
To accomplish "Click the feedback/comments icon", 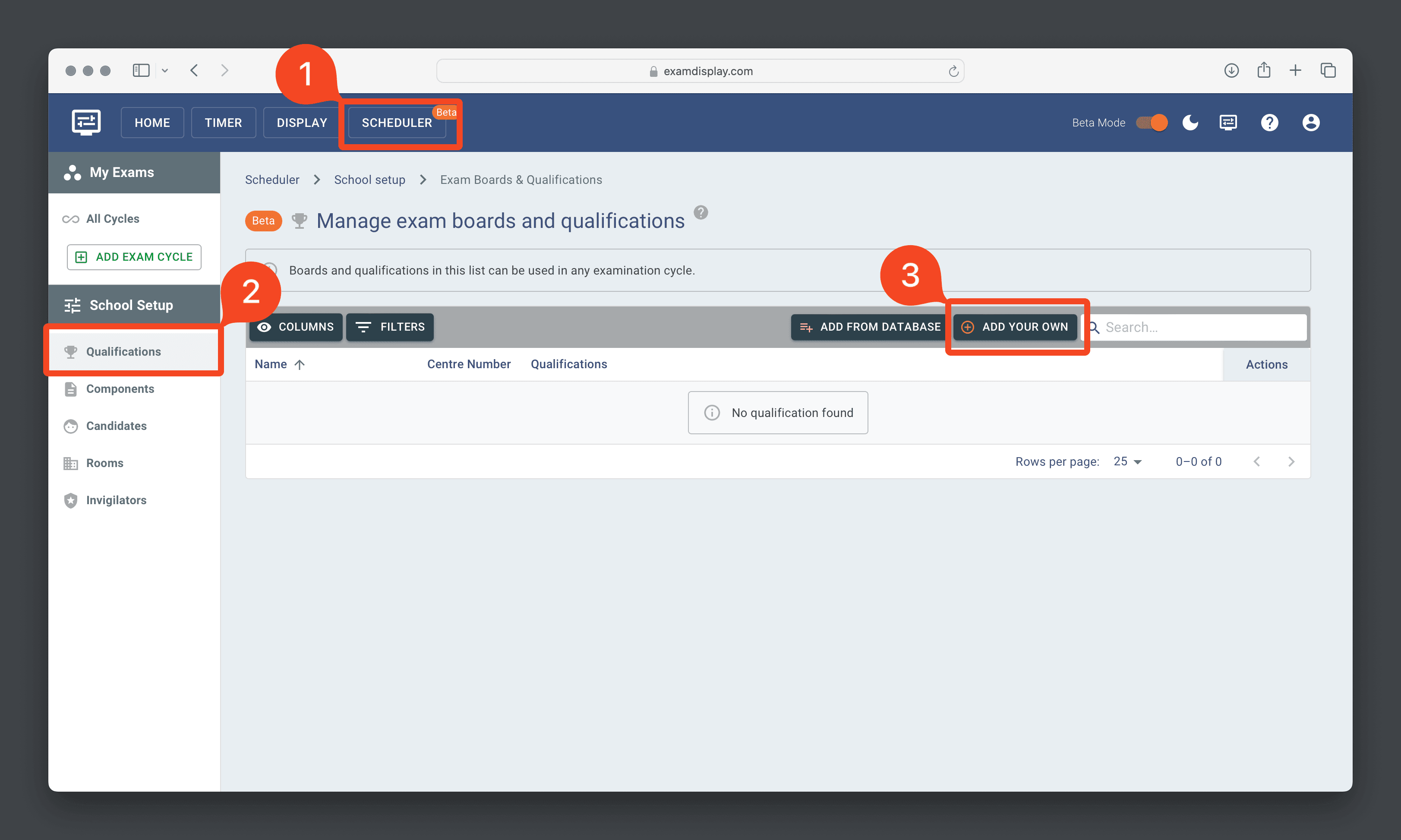I will pos(1228,122).
